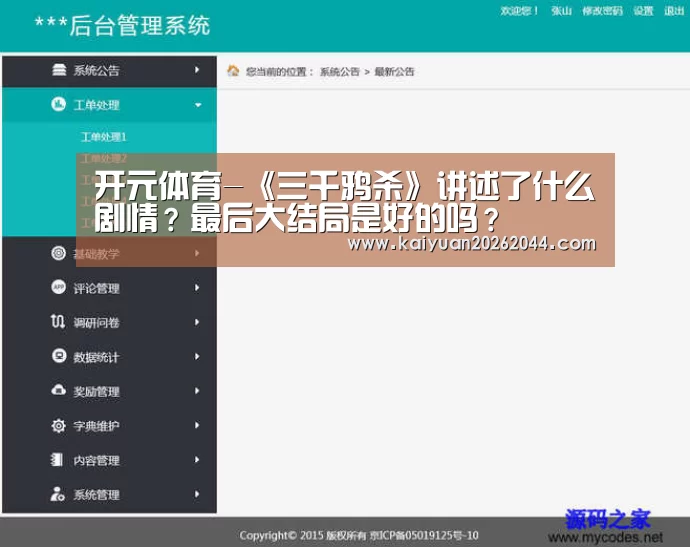Image resolution: width=690 pixels, height=547 pixels.
Task: Click the home icon in breadcrumb
Action: pos(233,70)
